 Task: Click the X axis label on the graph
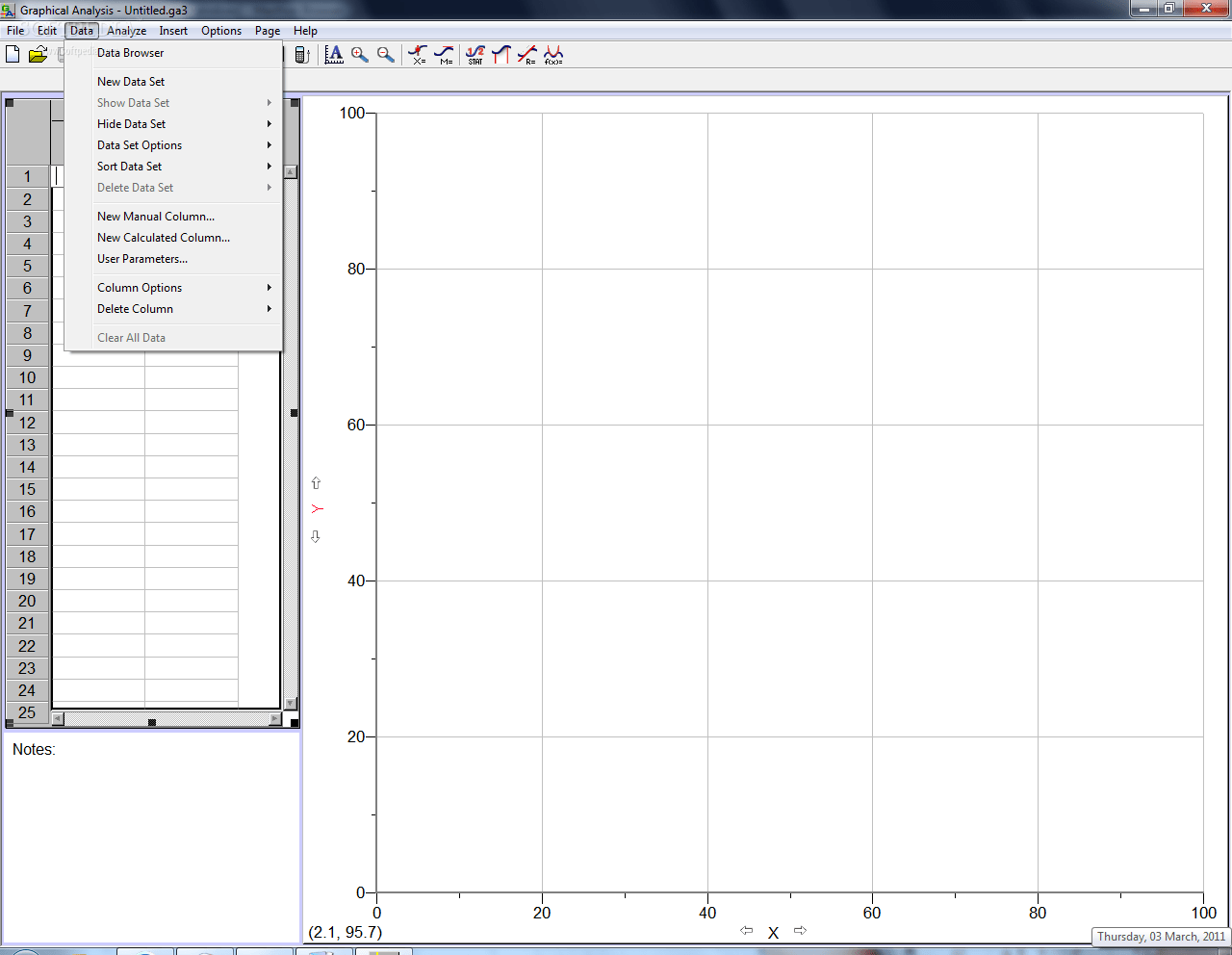[773, 933]
